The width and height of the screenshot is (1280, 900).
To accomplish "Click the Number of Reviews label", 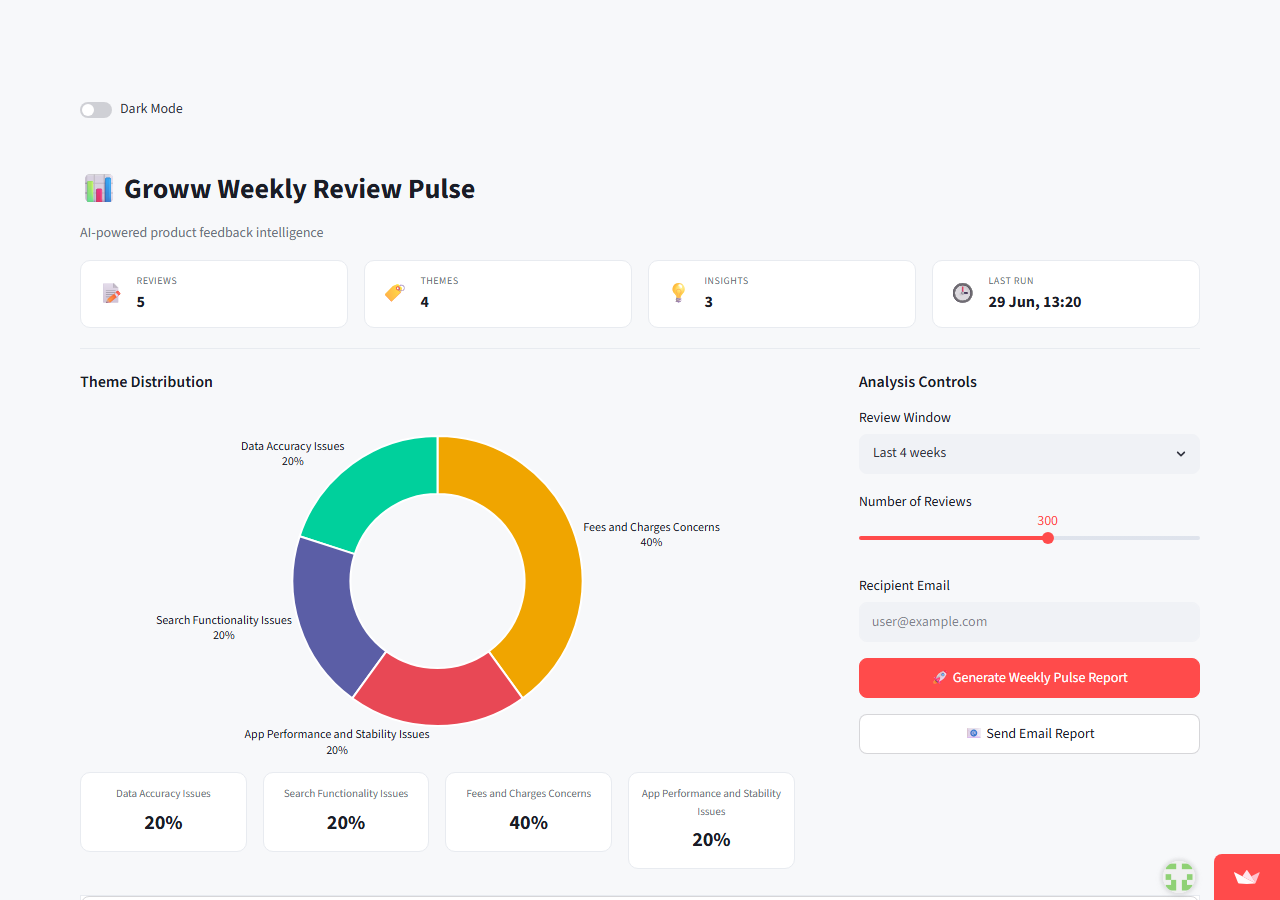I will pos(915,502).
